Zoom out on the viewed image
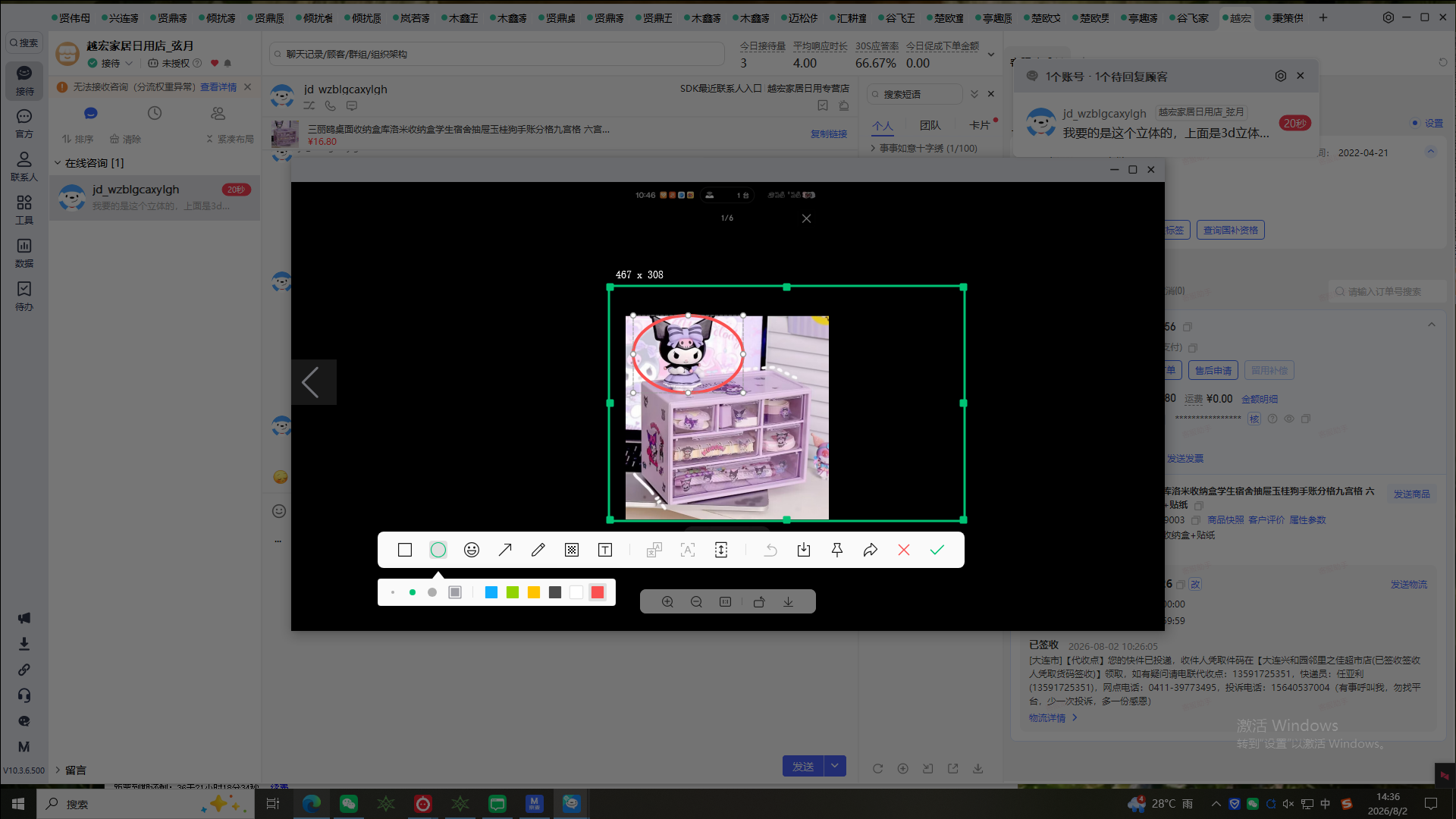The image size is (1456, 819). [x=696, y=601]
